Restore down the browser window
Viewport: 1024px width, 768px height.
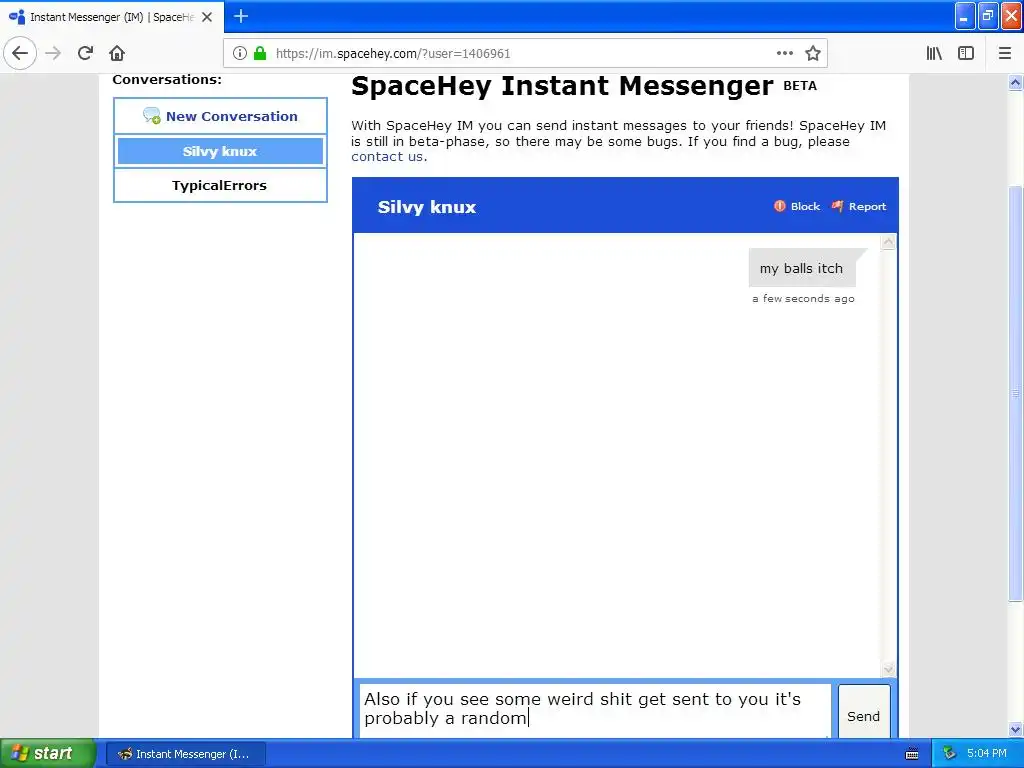tap(988, 17)
